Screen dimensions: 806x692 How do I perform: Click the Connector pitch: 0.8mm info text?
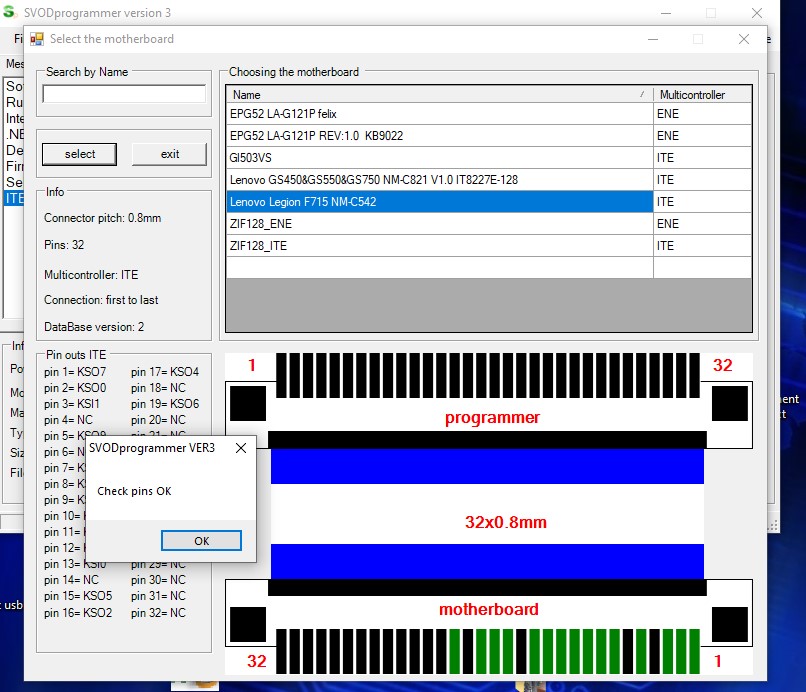[x=102, y=218]
